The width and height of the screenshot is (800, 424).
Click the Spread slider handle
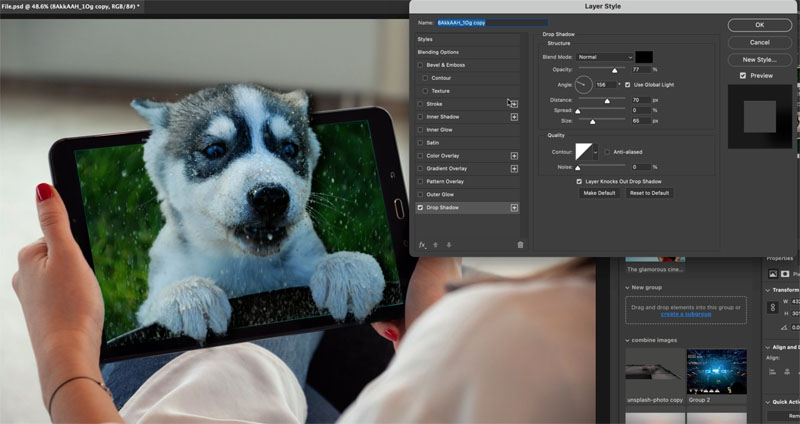pos(578,111)
